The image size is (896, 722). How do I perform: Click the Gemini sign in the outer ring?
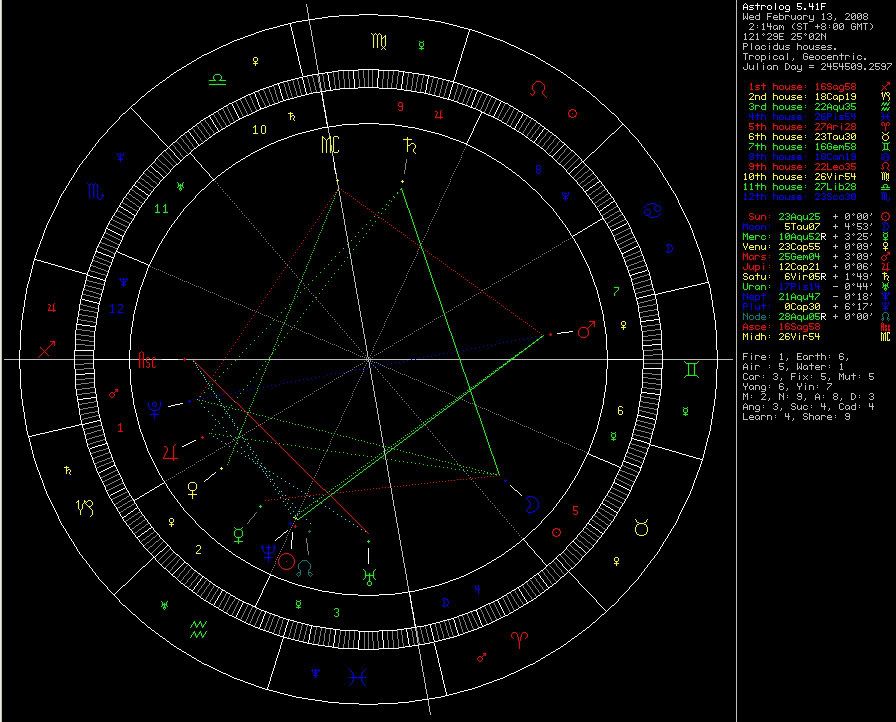692,370
